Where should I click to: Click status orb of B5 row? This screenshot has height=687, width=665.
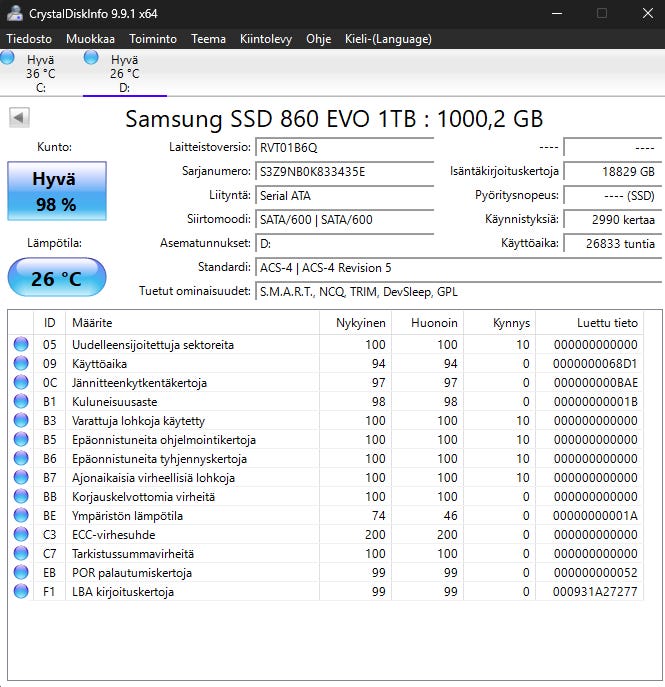point(21,439)
